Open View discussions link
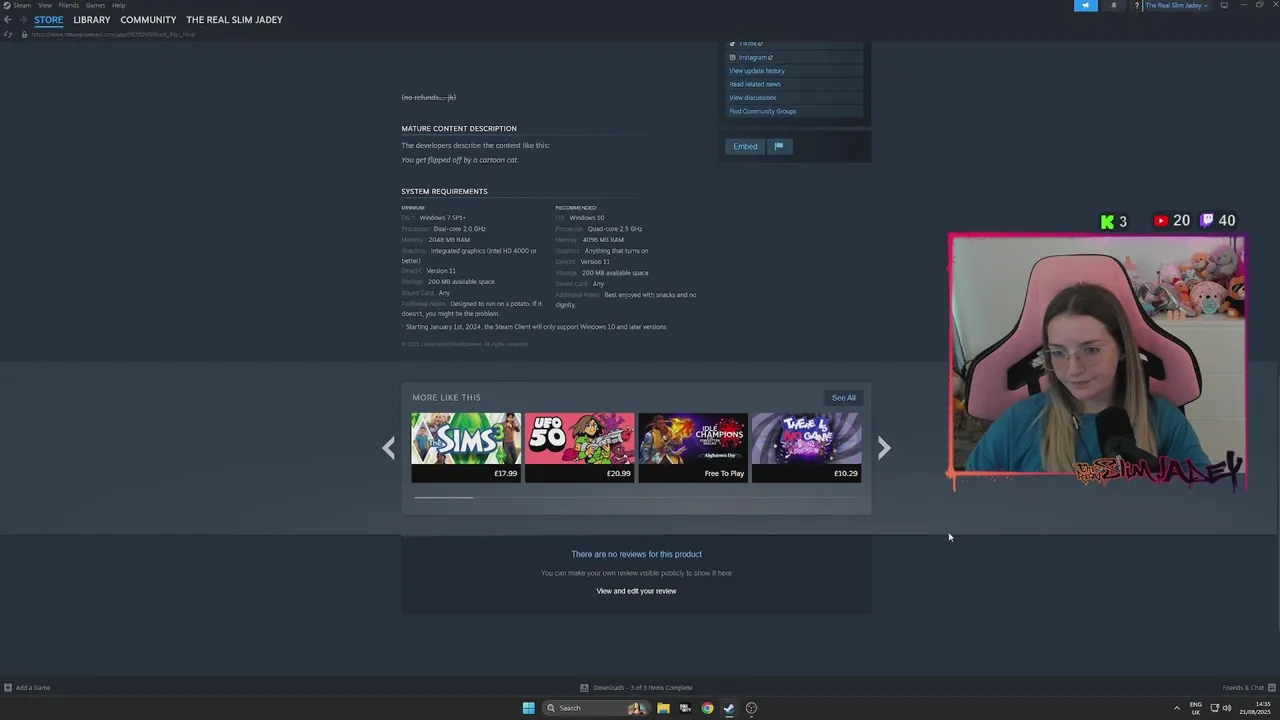The width and height of the screenshot is (1280, 720). 753,98
